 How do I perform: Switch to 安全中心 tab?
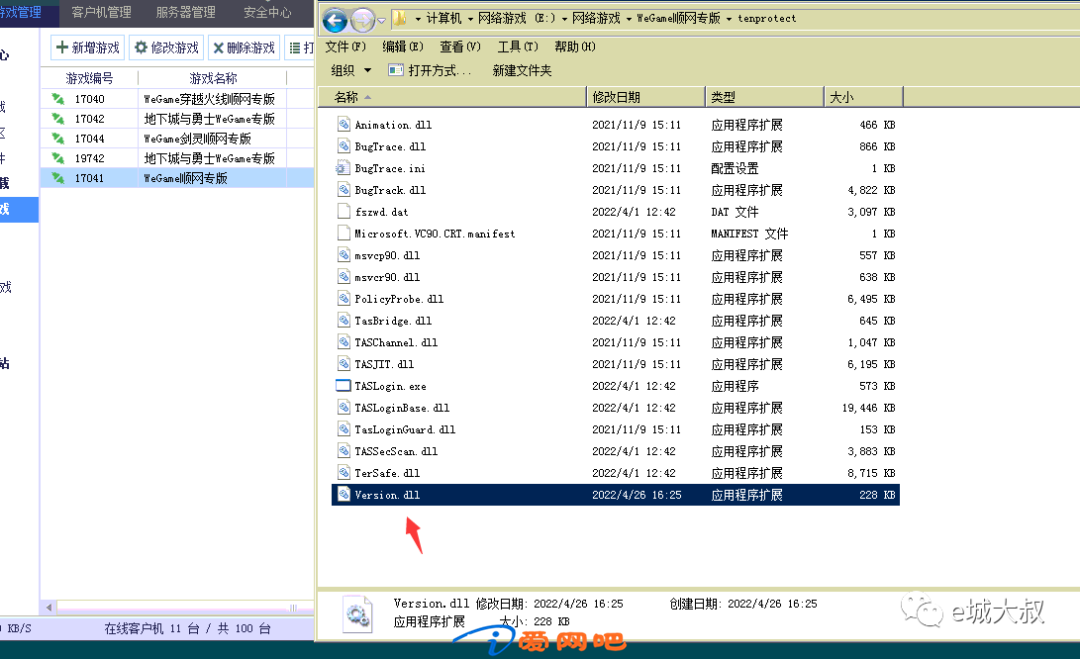click(267, 12)
